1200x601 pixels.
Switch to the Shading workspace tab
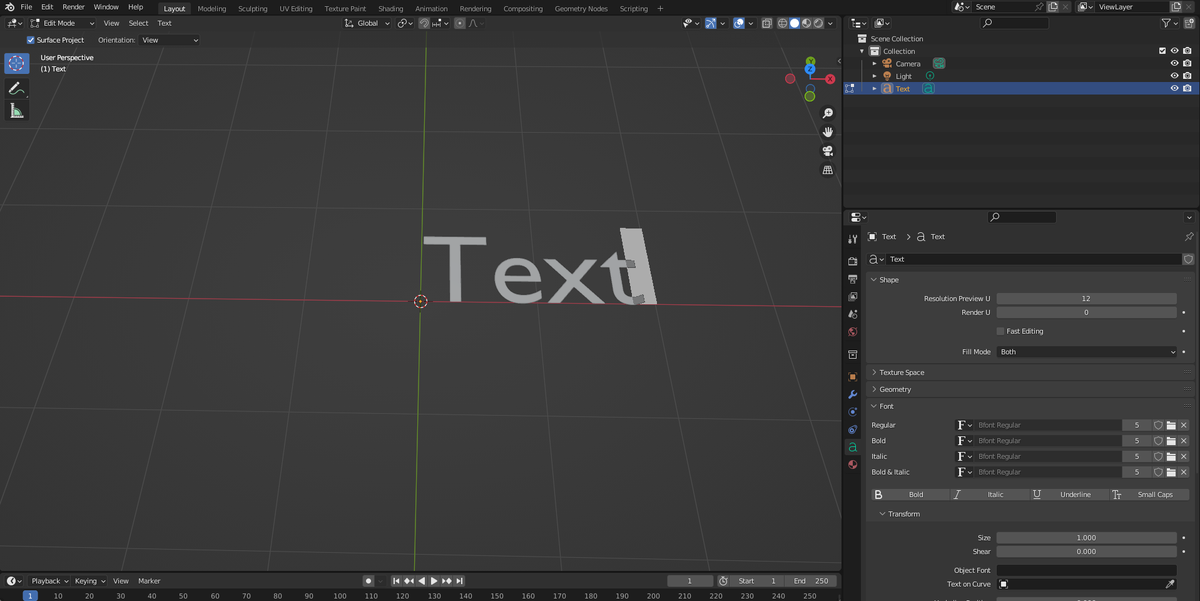point(390,8)
